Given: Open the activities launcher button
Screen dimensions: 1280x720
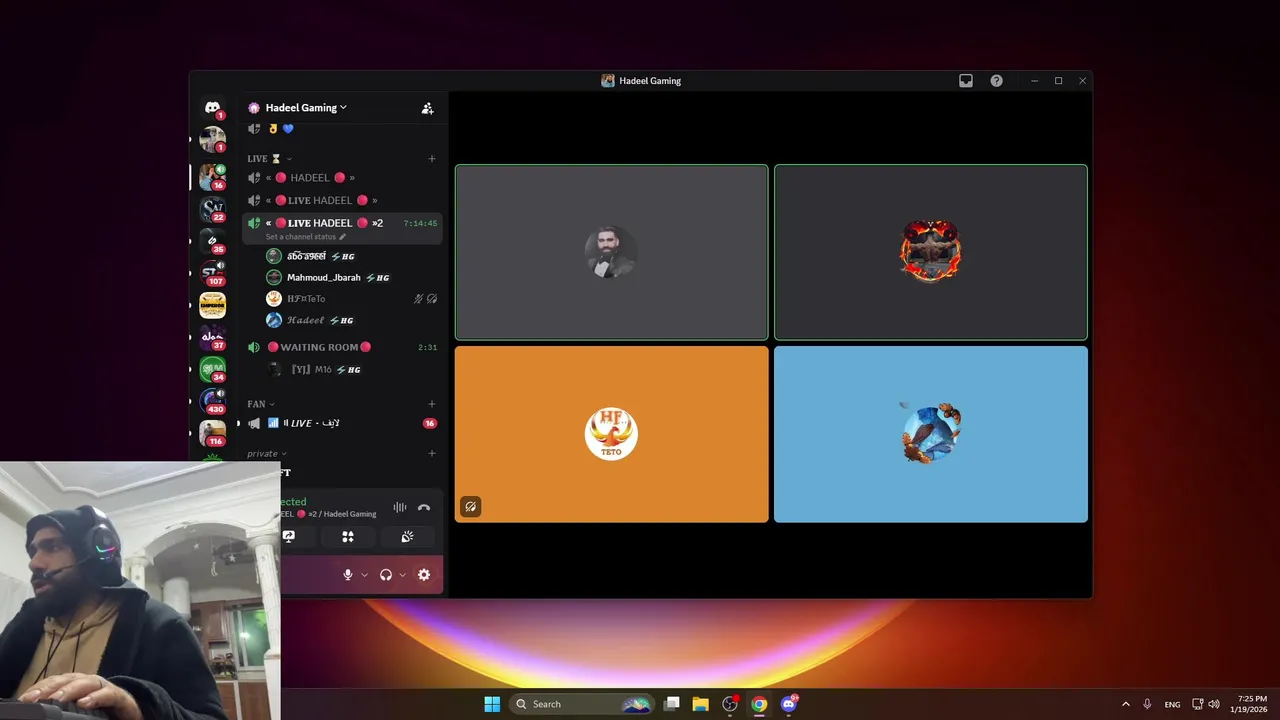Looking at the screenshot, I should click(x=348, y=537).
